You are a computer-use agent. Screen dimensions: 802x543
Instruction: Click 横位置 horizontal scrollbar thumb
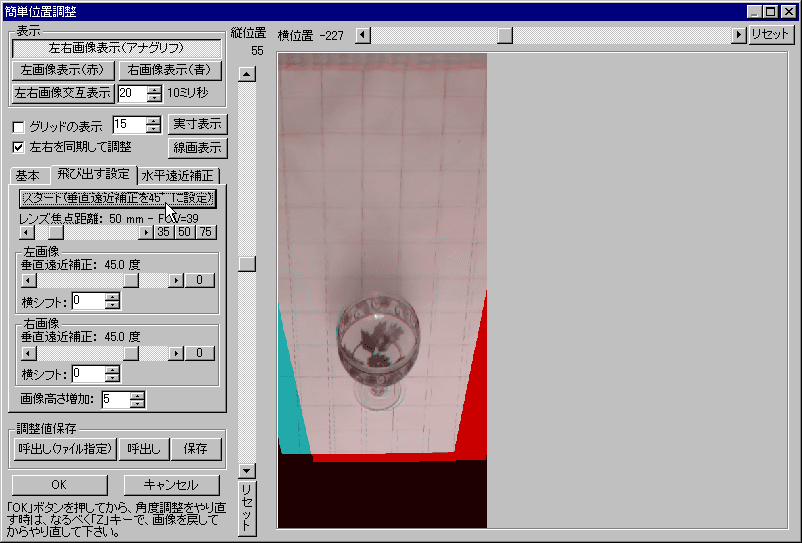(x=505, y=35)
